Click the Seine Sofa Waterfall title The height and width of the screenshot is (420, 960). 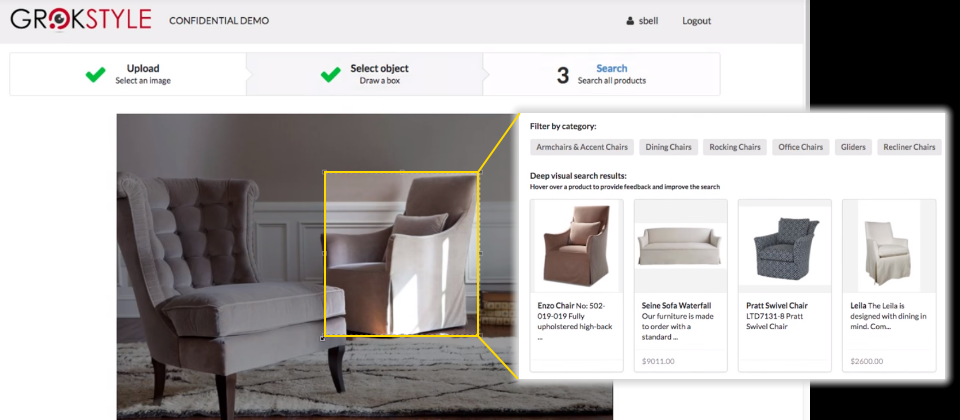676,305
